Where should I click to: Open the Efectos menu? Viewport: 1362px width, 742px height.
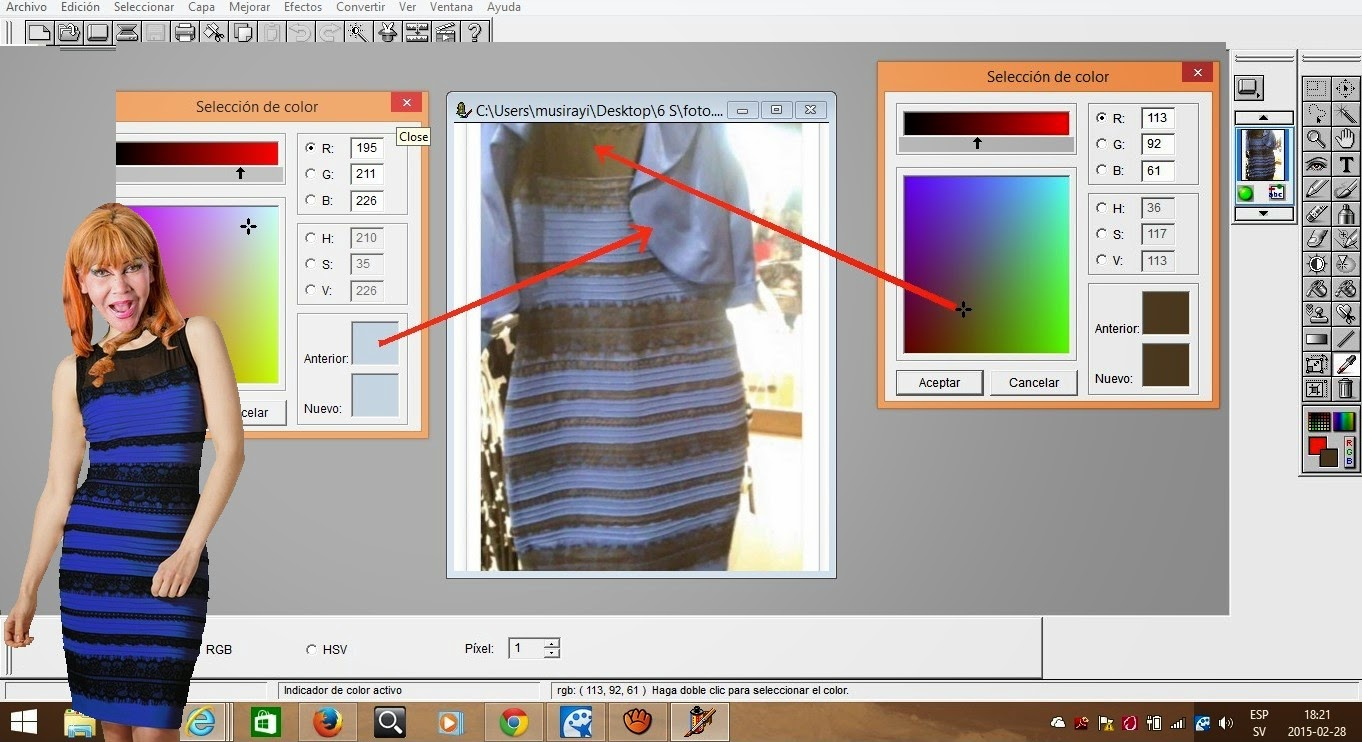303,7
